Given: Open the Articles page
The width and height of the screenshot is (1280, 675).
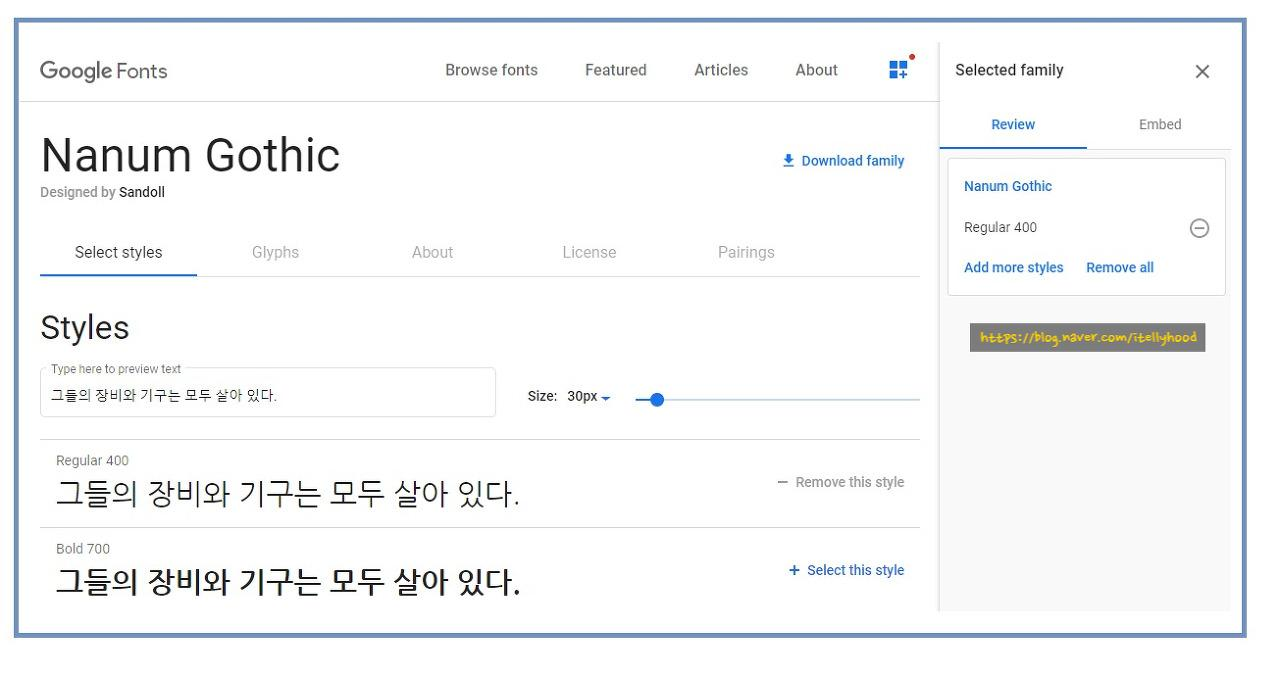Looking at the screenshot, I should pos(721,70).
